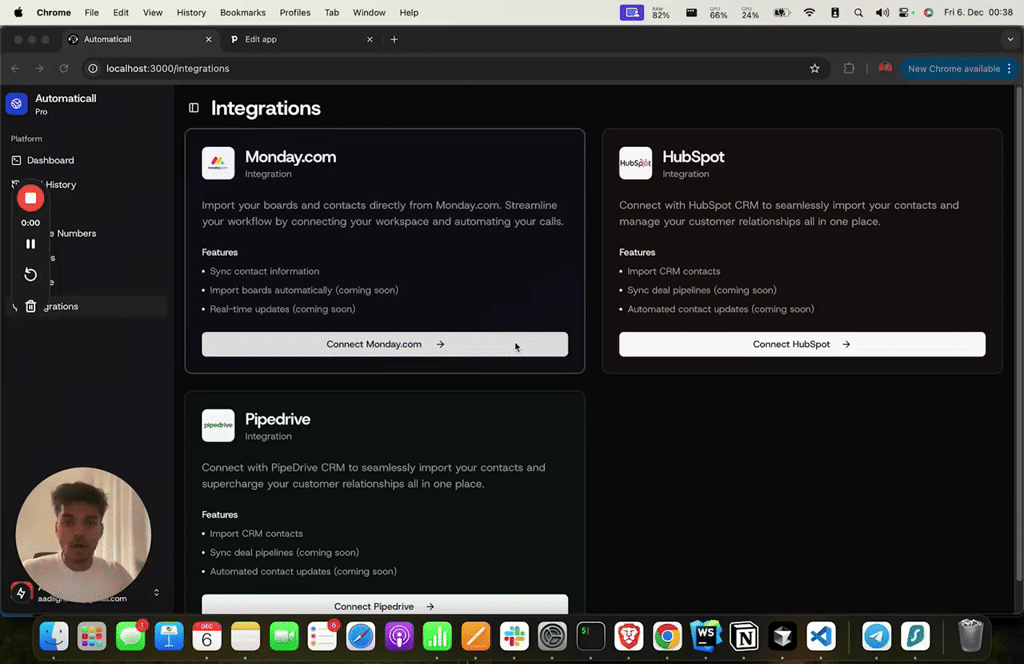Image resolution: width=1024 pixels, height=664 pixels.
Task: Click the user avatar lightning icon
Action: click(21, 593)
